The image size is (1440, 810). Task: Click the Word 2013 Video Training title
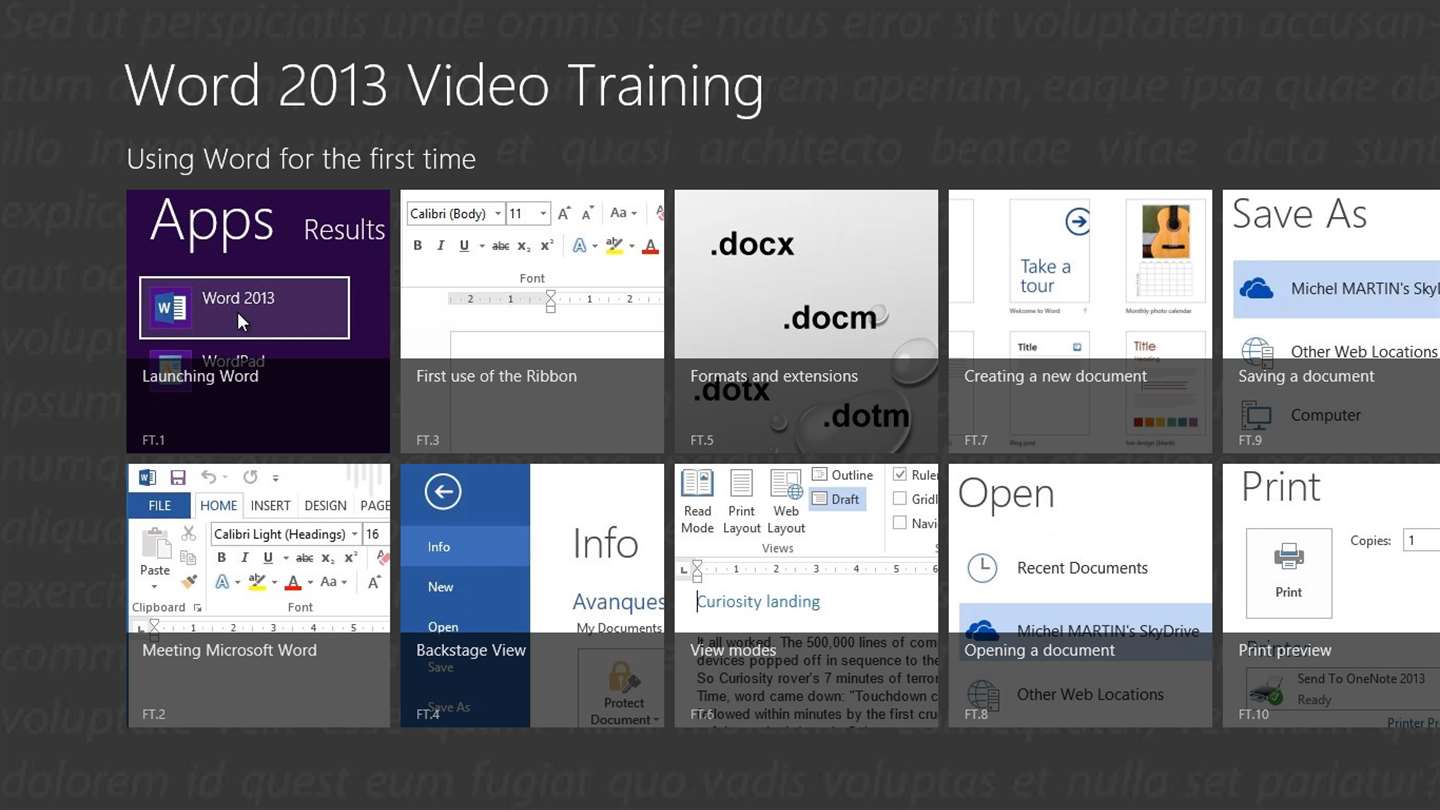tap(444, 85)
